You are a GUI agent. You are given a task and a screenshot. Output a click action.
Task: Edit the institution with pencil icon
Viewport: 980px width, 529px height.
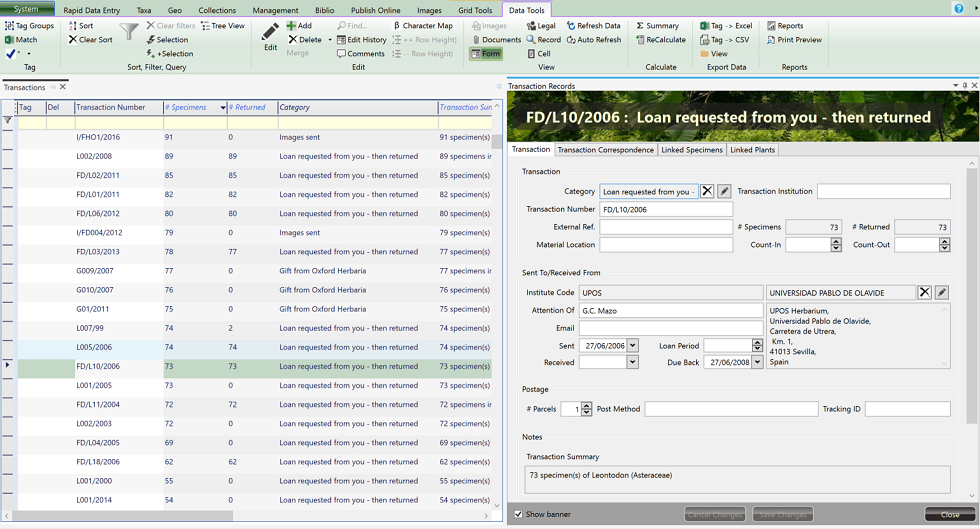[941, 292]
